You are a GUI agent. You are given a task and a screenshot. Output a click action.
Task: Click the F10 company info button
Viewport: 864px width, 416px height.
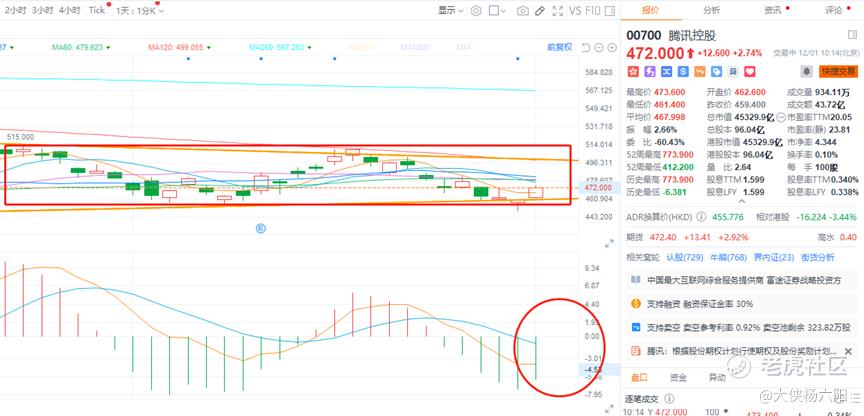pos(593,10)
